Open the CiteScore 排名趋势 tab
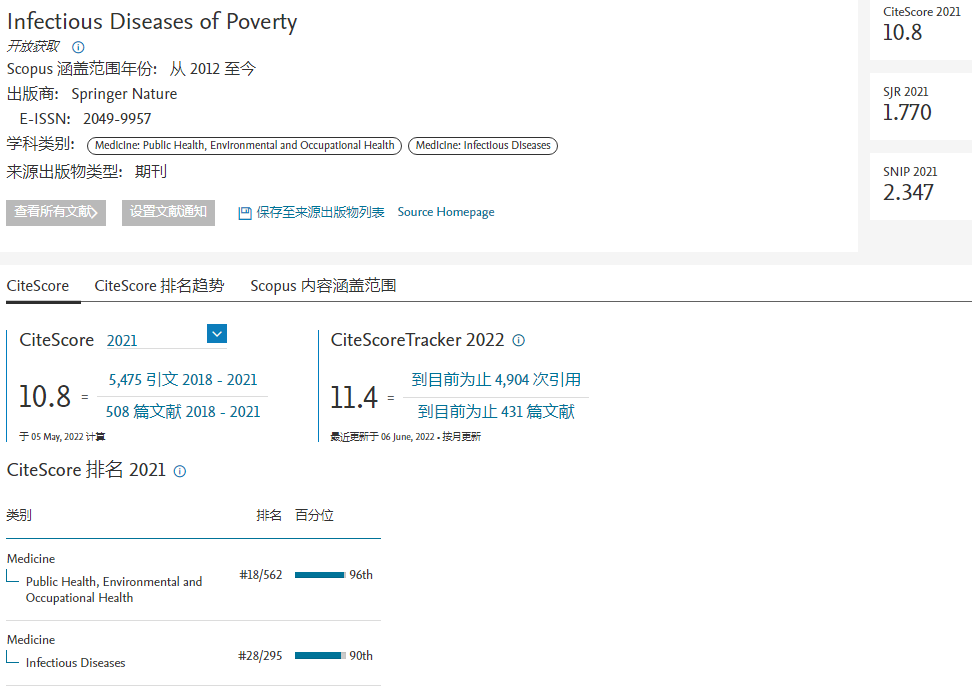The height and width of the screenshot is (694, 972). 159,286
